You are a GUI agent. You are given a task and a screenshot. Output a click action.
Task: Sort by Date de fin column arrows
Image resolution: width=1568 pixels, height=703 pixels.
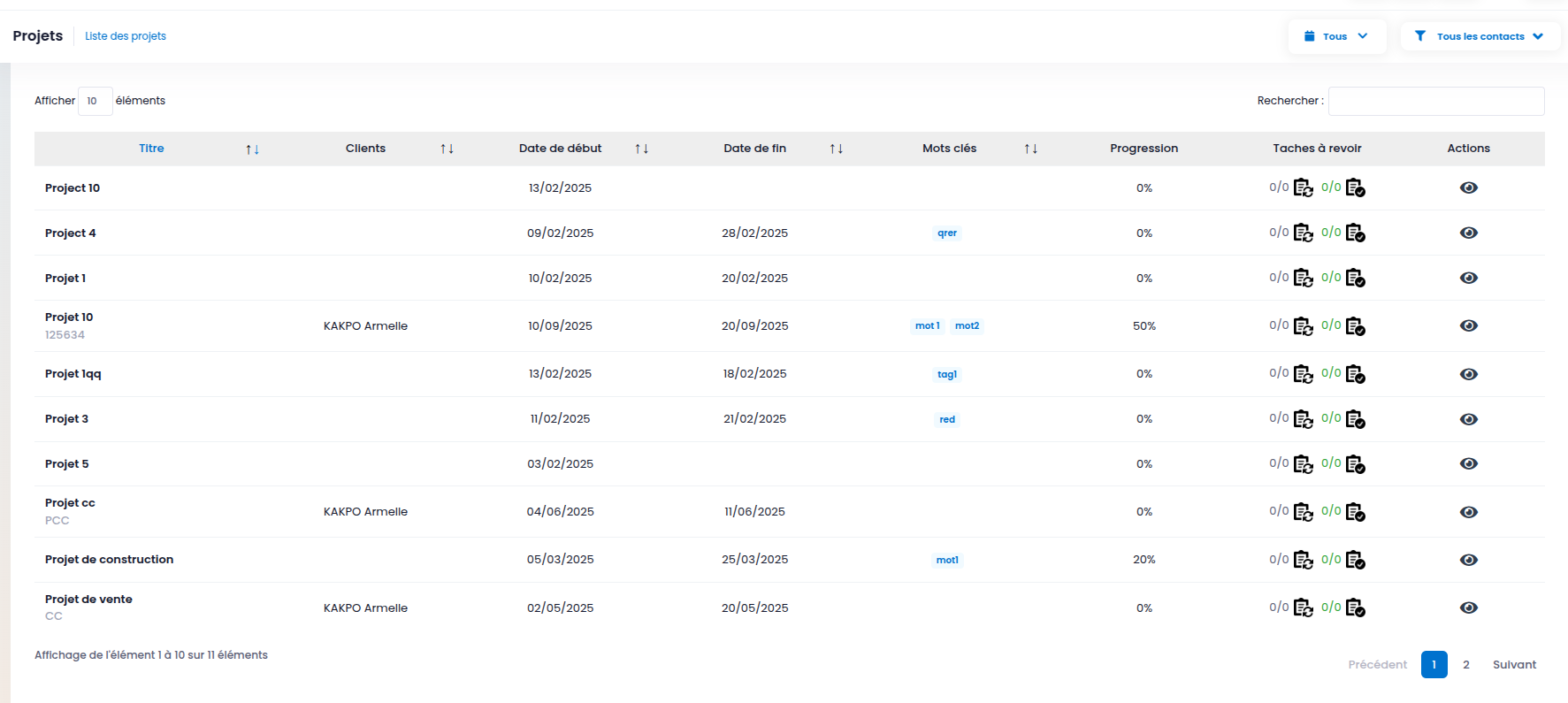pyautogui.click(x=837, y=149)
